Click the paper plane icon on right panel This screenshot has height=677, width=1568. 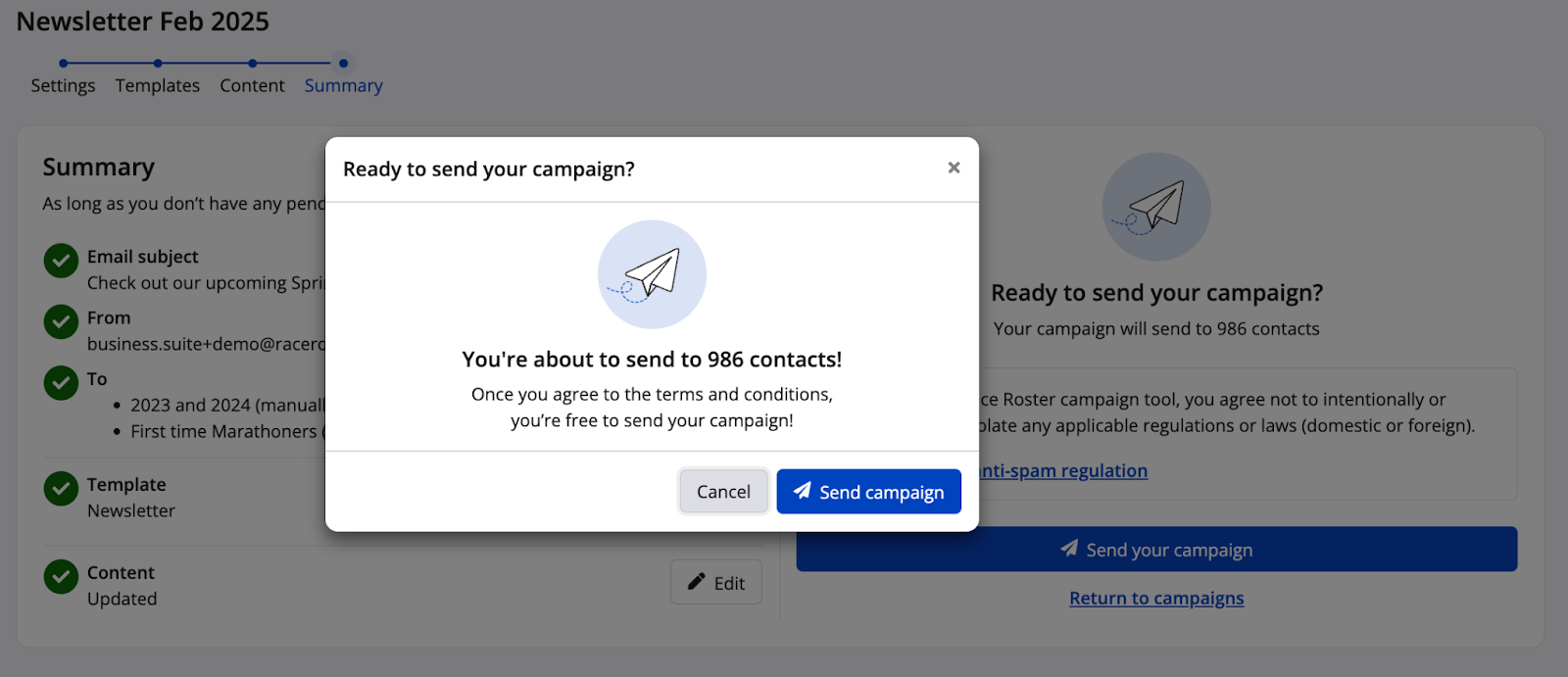(1156, 207)
